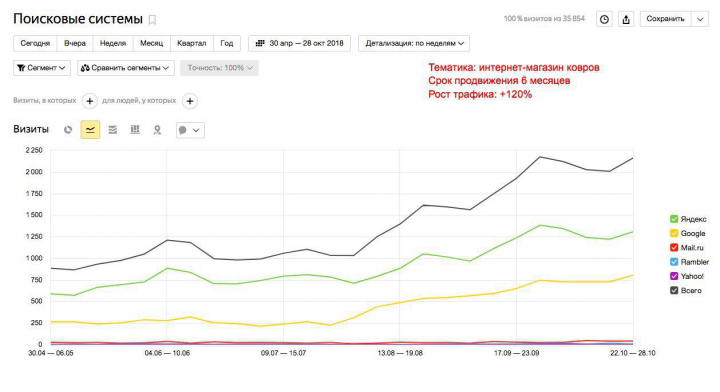Open the Детализация: по неделям dropdown
The image size is (720, 392).
[x=414, y=43]
